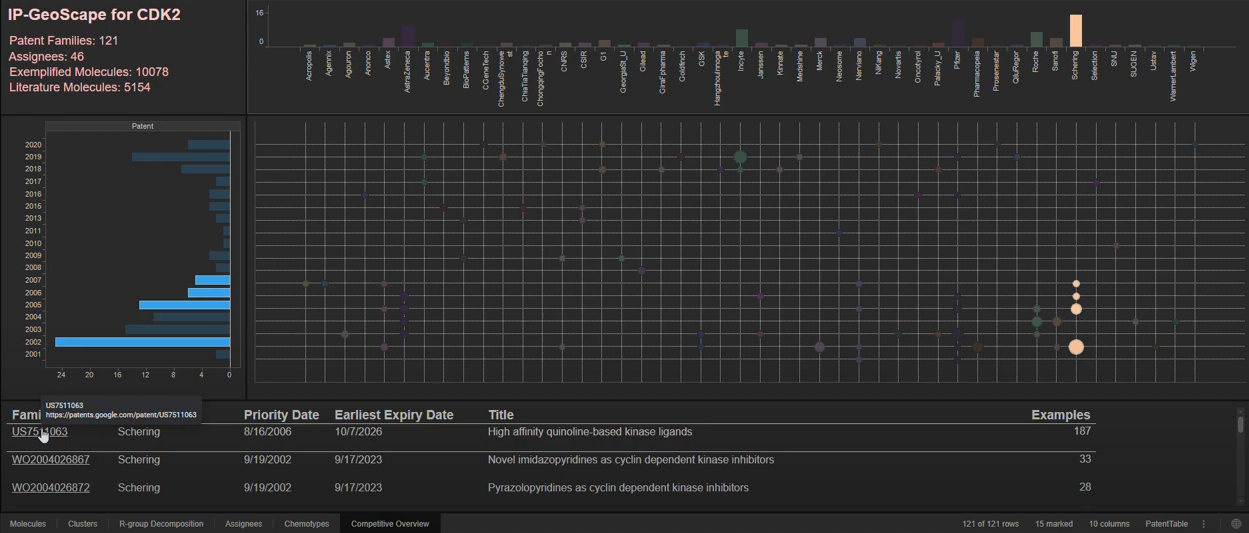
Task: Click the Pfizer bar in assignee chart
Action: coord(958,32)
